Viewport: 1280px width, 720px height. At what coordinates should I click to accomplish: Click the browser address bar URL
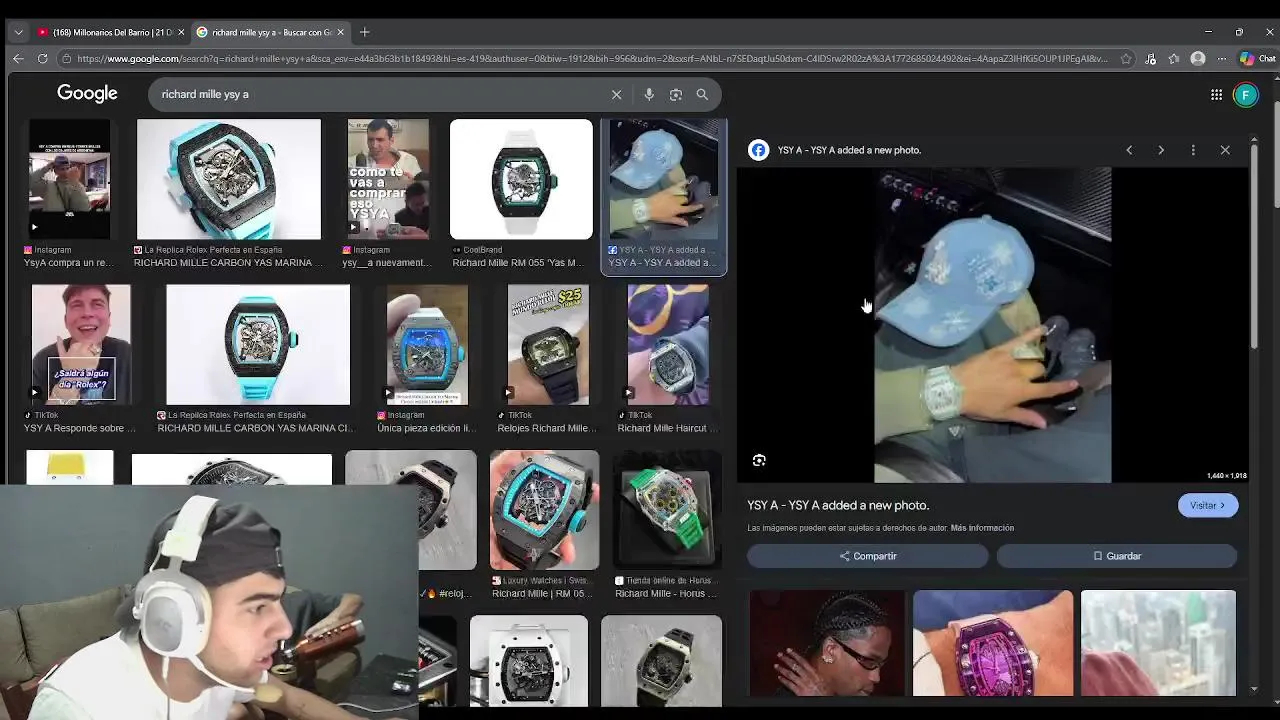tap(590, 59)
